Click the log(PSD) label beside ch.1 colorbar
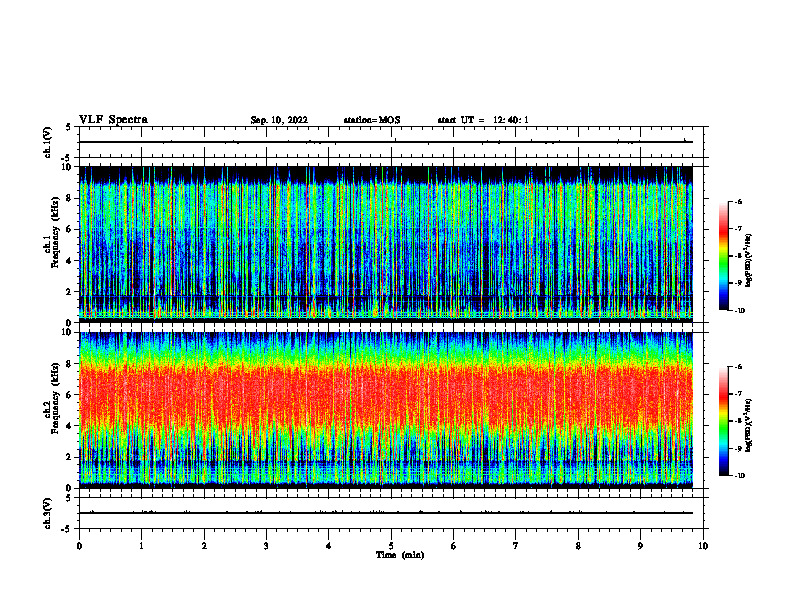This screenshot has width=792, height=612. pos(749,260)
